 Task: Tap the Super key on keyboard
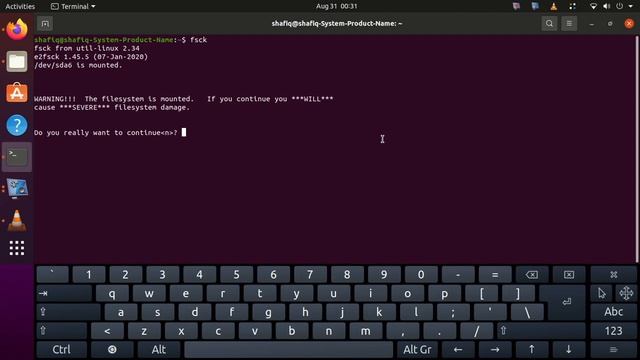point(112,349)
